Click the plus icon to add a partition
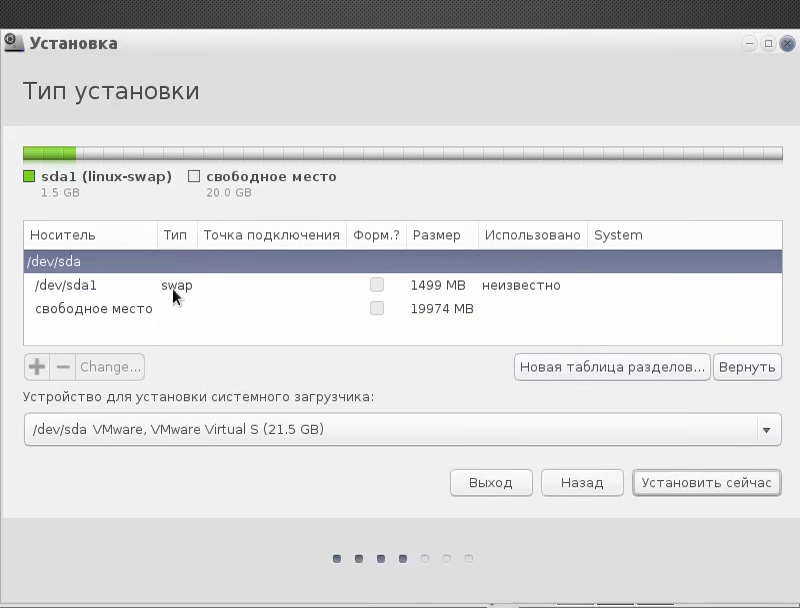This screenshot has height=608, width=800. point(37,367)
